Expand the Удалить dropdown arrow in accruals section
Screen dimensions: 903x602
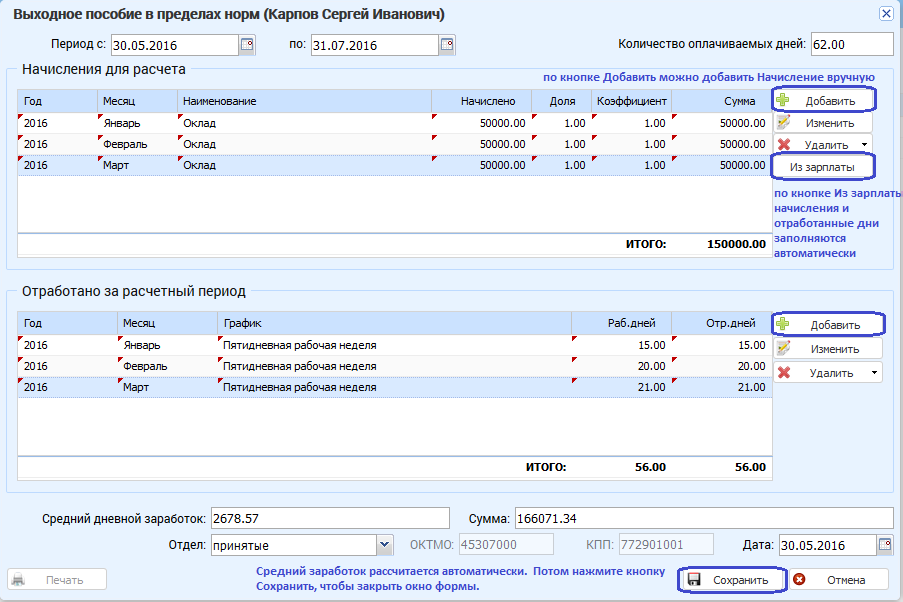coord(864,145)
